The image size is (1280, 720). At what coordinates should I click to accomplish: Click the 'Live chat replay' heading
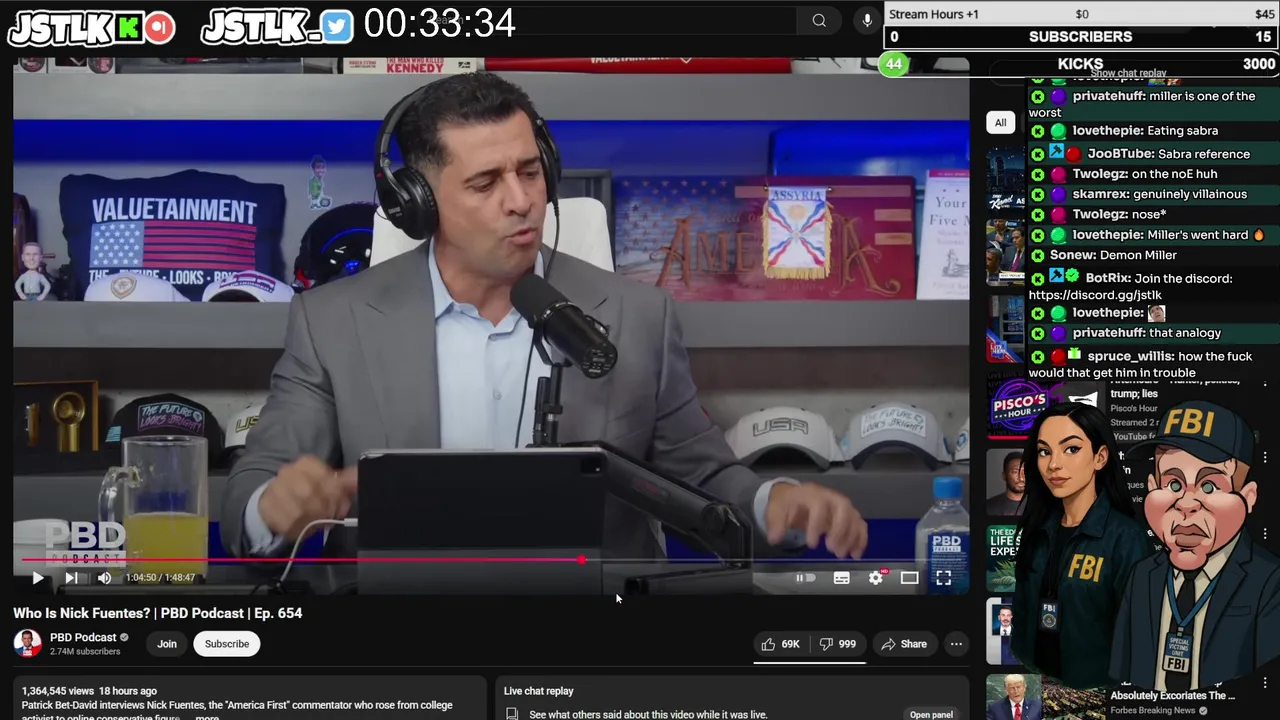[538, 691]
